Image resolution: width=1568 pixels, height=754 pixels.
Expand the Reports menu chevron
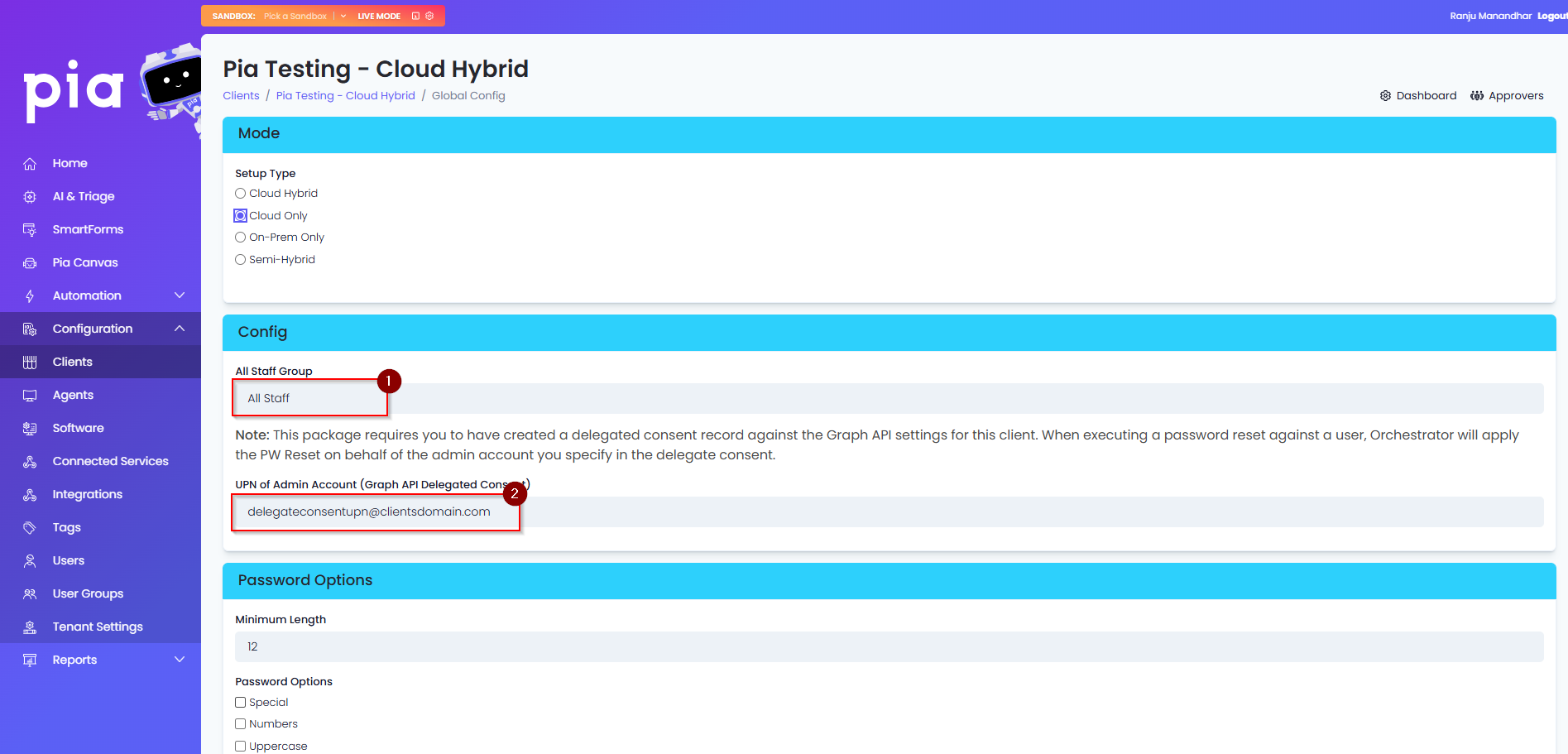180,660
